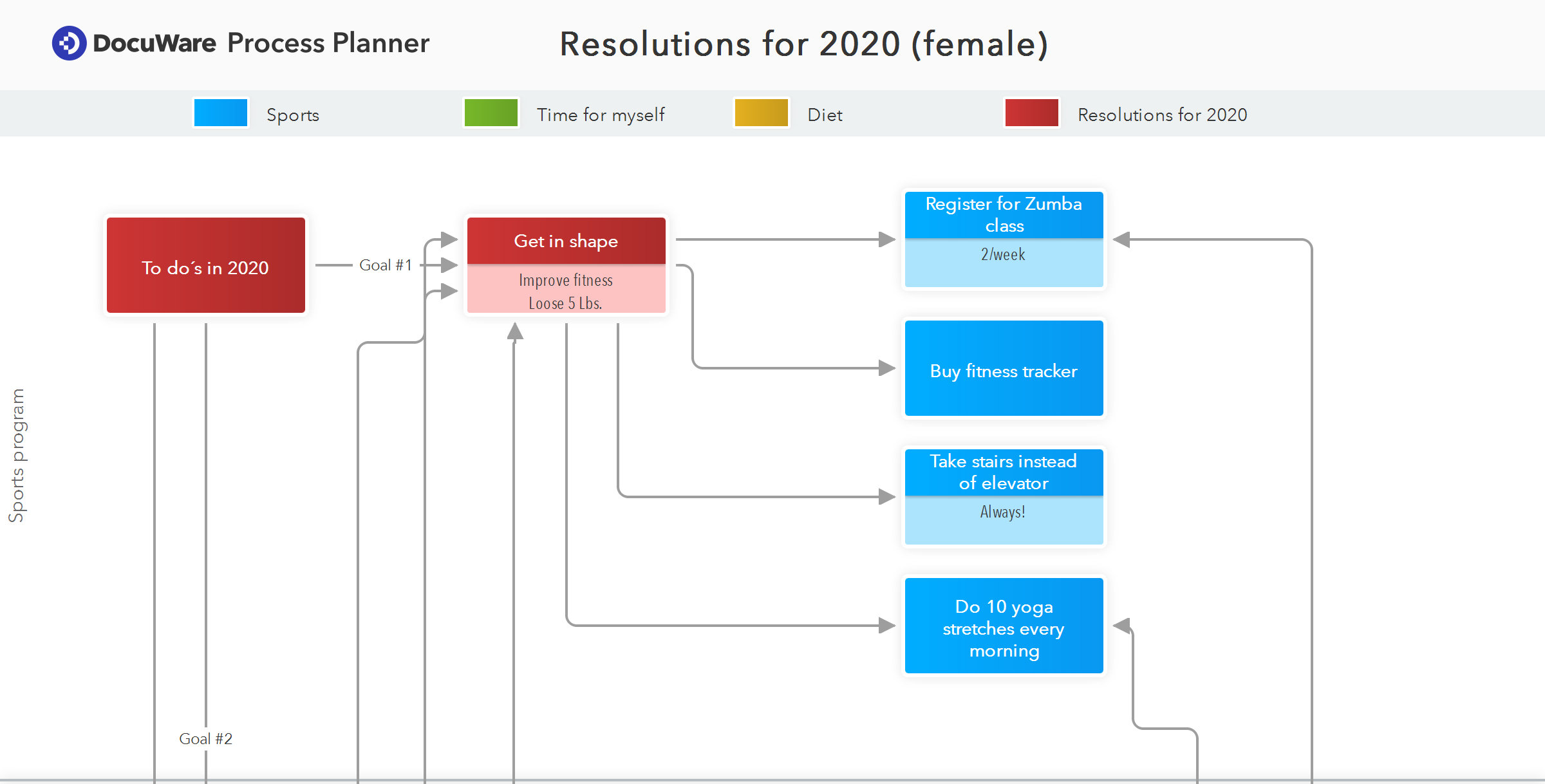
Task: Click the Sports legend label text
Action: tap(293, 115)
